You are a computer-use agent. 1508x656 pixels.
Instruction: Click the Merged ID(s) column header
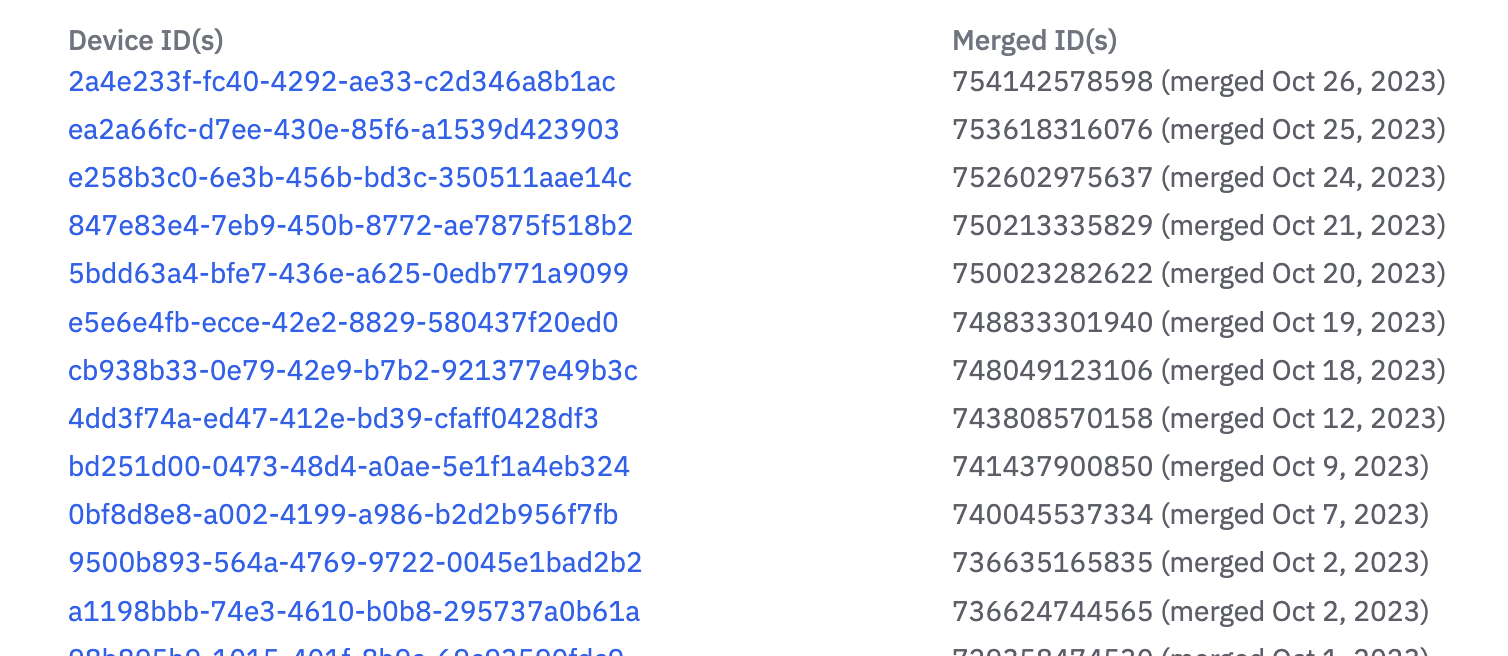1035,41
